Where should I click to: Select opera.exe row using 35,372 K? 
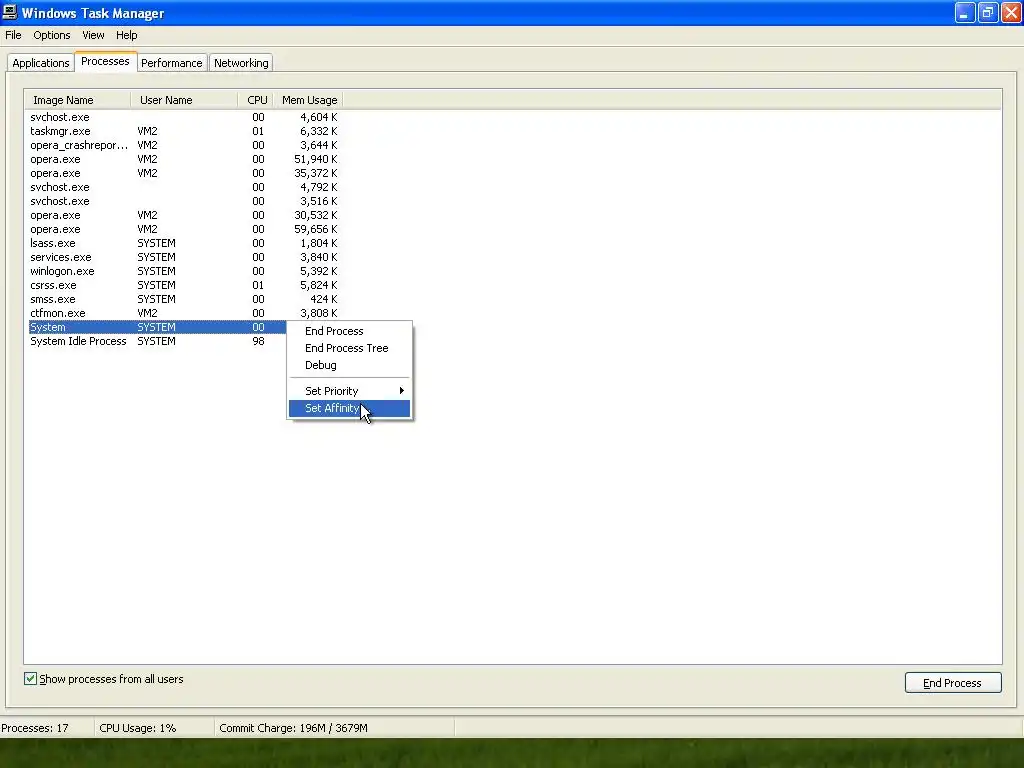tap(184, 173)
